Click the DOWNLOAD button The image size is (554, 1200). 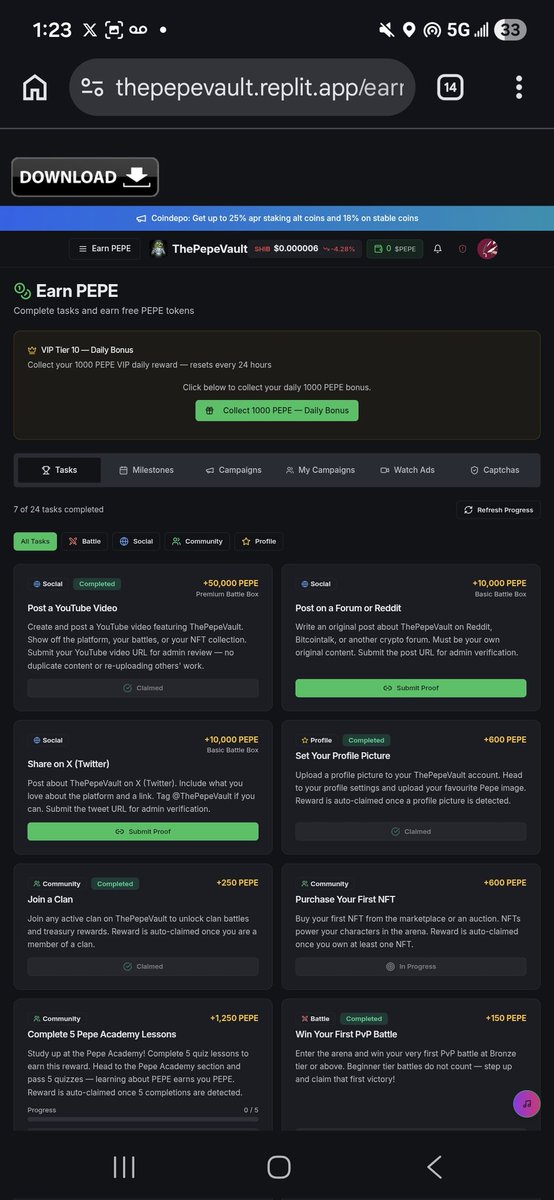85,177
